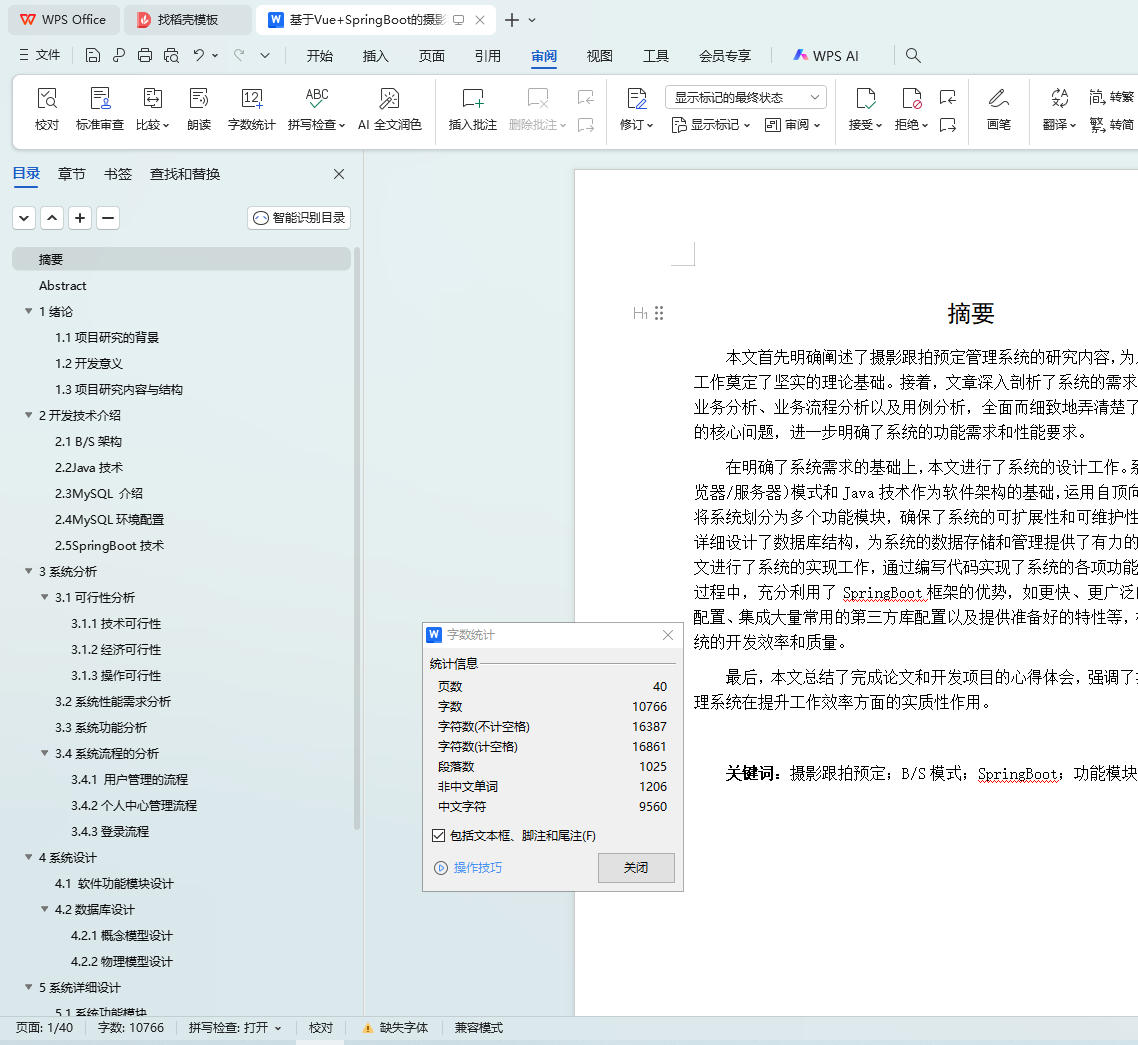Open the 引用 ribbon tab
1138x1045 pixels.
click(488, 56)
